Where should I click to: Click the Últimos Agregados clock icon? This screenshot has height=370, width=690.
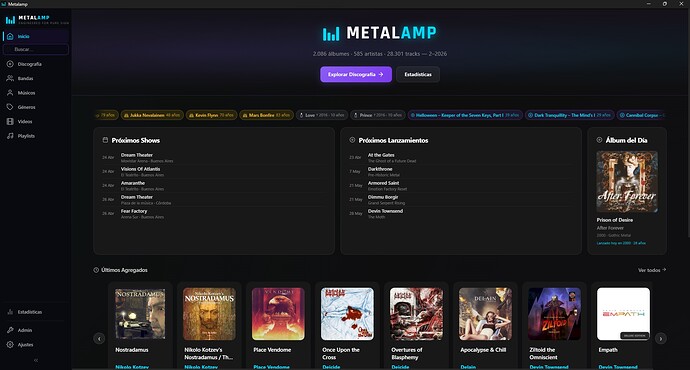[x=96, y=270]
